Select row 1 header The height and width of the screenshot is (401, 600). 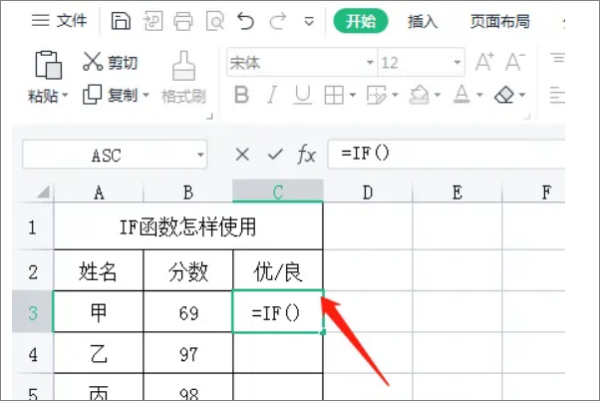(x=33, y=227)
